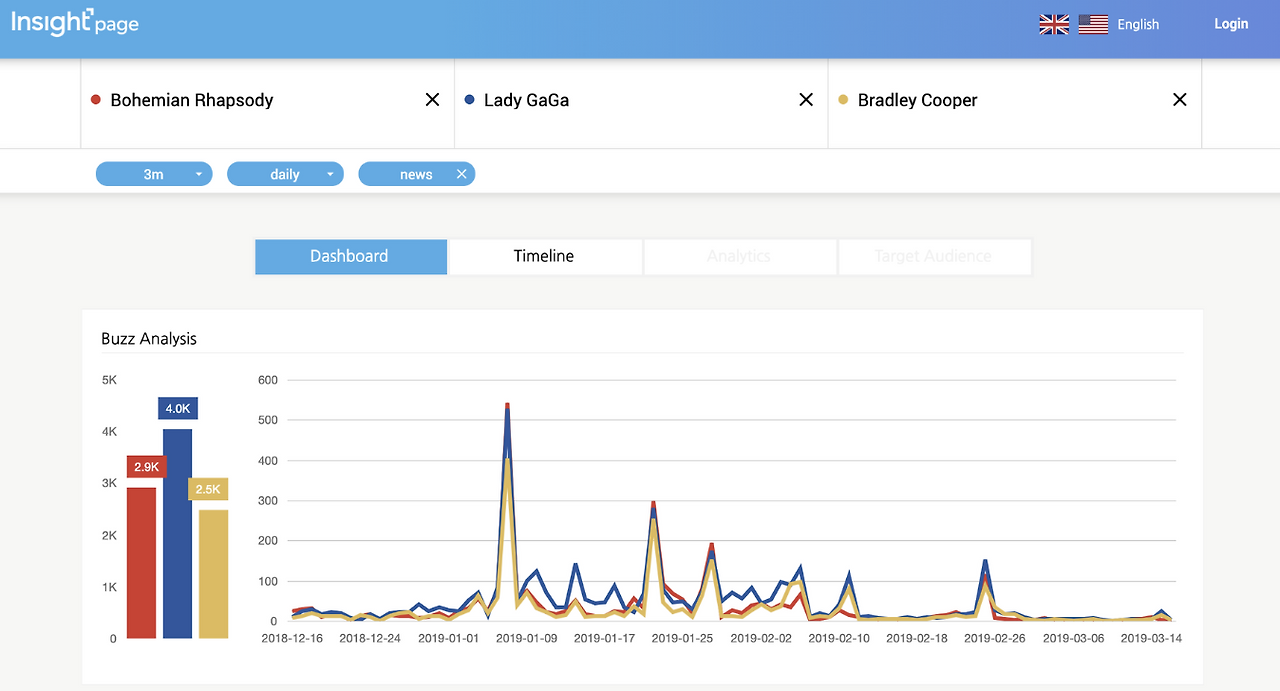The image size is (1280, 691).
Task: Click the red Bohemian Rhapsody dot
Action: 96,100
